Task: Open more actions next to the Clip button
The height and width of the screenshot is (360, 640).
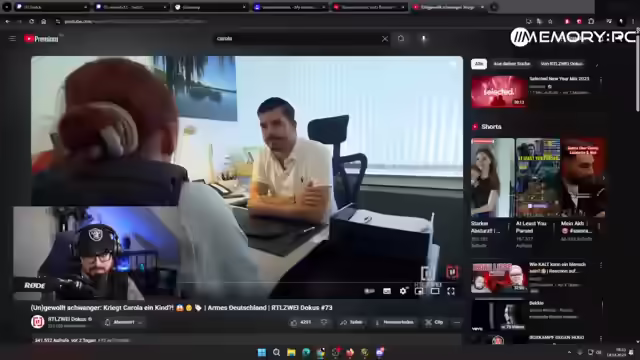Action: tap(457, 322)
